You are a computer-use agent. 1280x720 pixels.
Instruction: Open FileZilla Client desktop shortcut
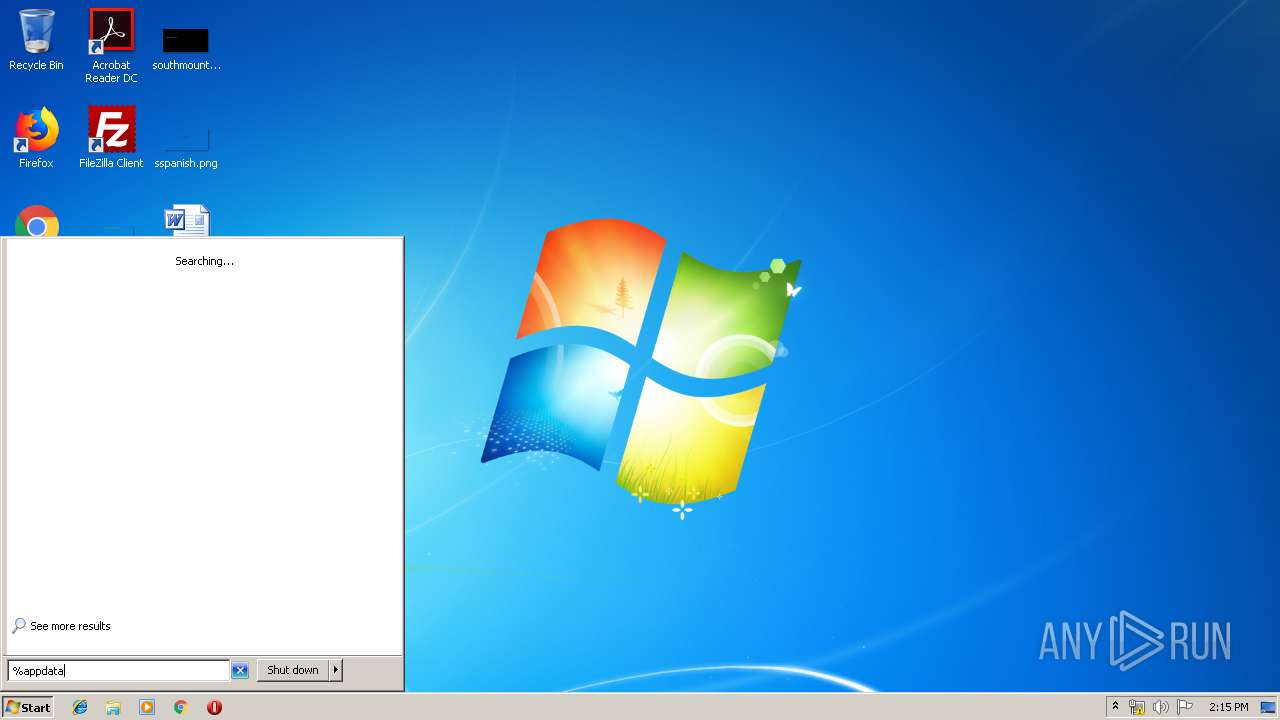[x=111, y=138]
